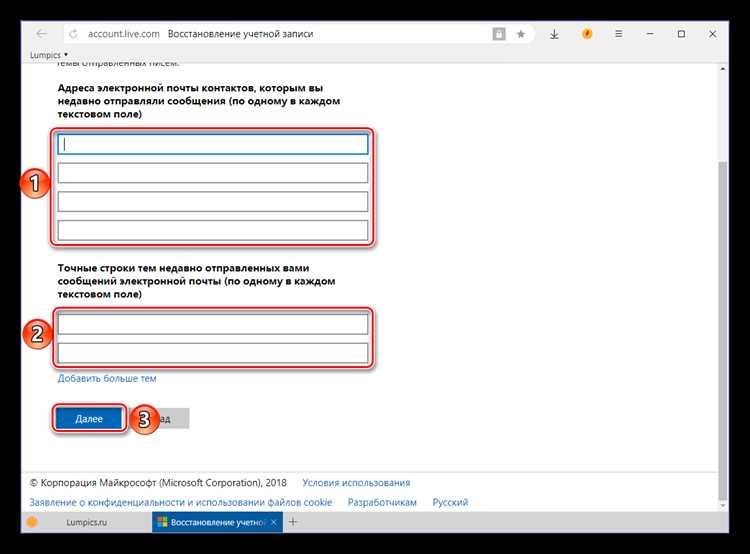Click the second message subject field
Viewport: 750px width, 554px height.
tap(213, 353)
